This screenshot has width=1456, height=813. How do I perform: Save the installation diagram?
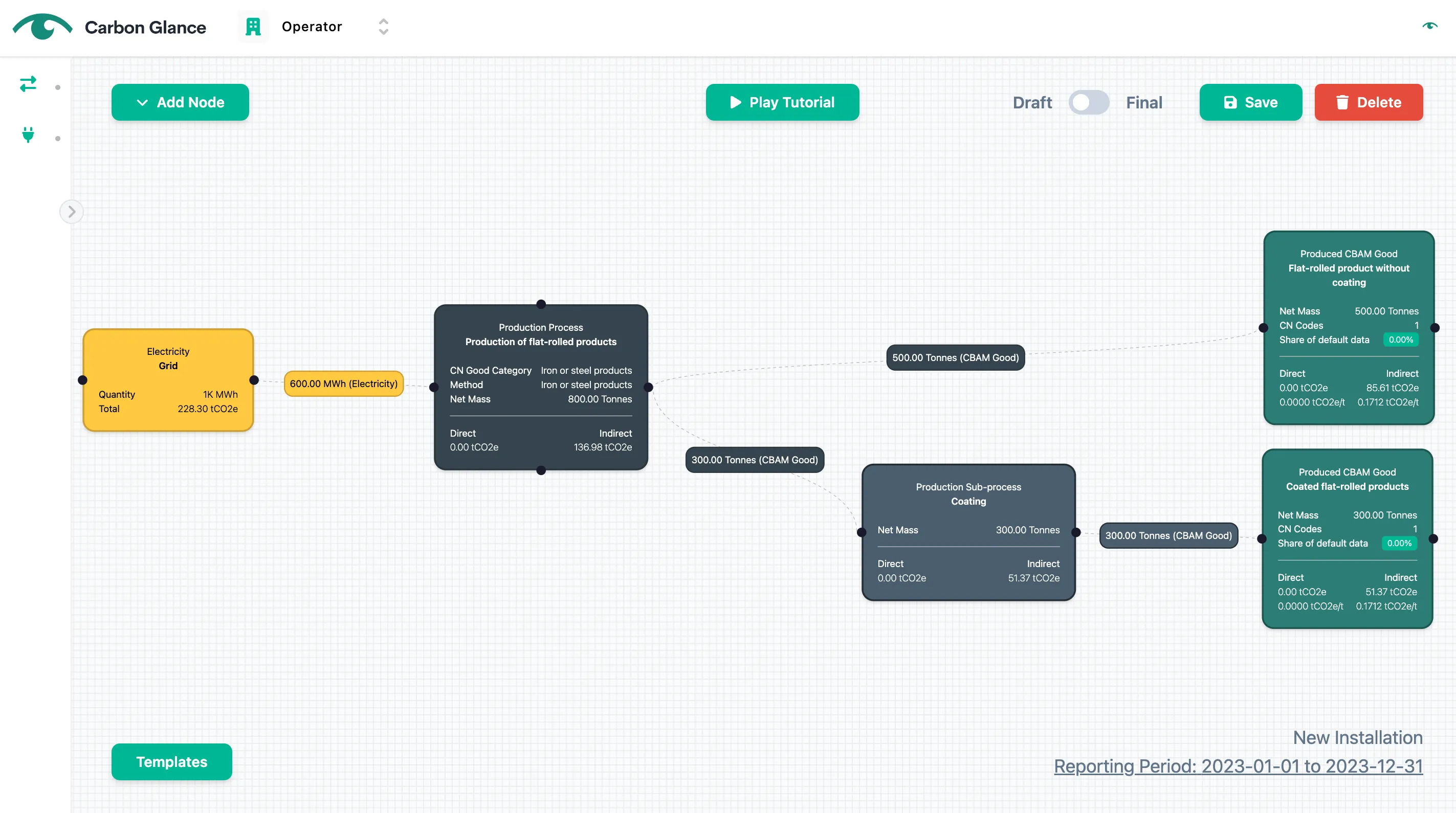click(x=1250, y=102)
